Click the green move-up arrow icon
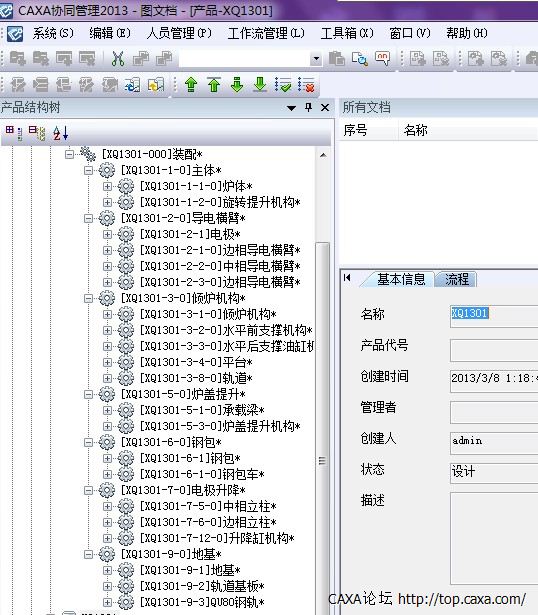The image size is (538, 615). [x=191, y=85]
